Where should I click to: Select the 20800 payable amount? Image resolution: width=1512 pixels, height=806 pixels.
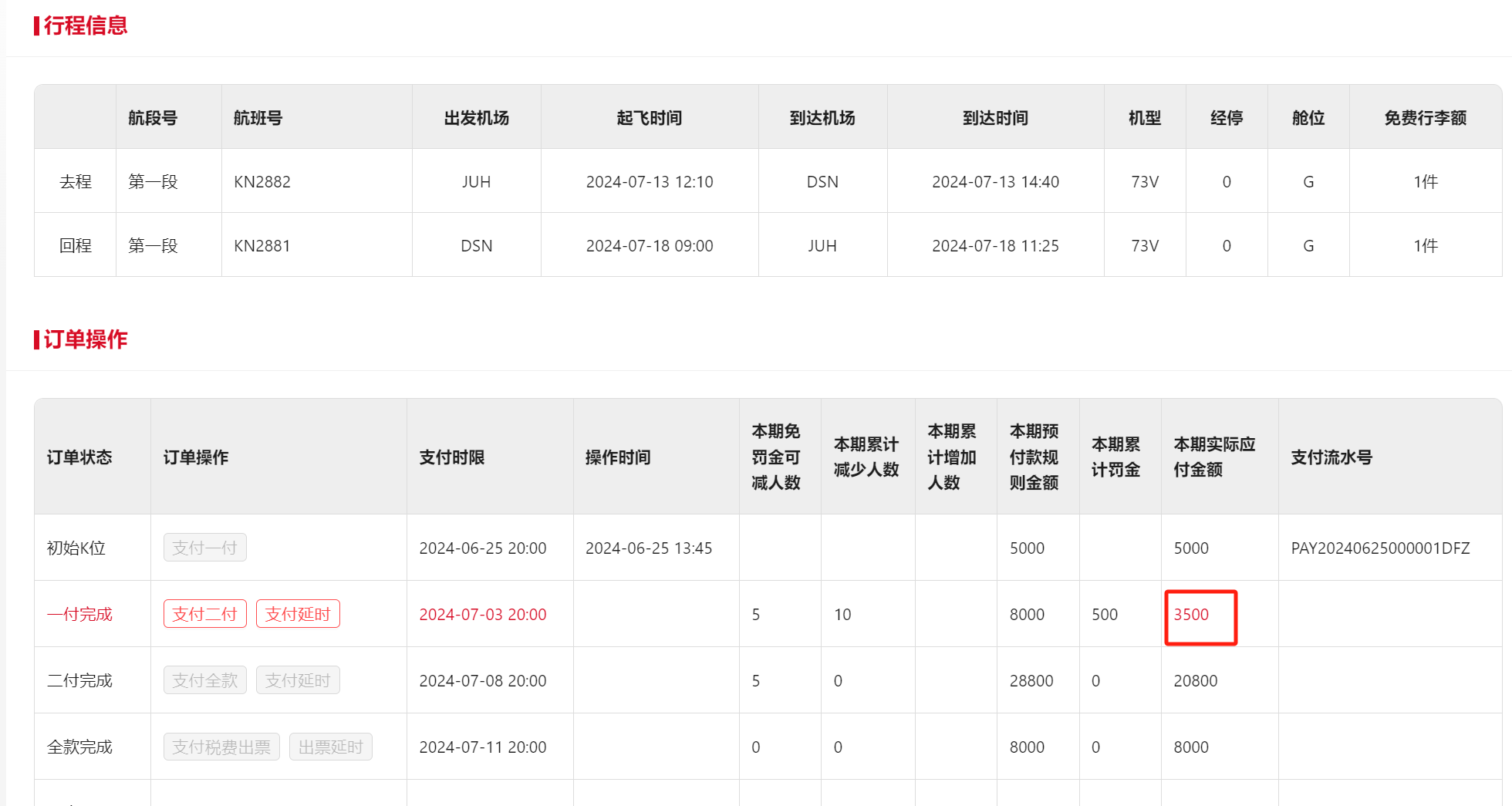coord(1195,681)
